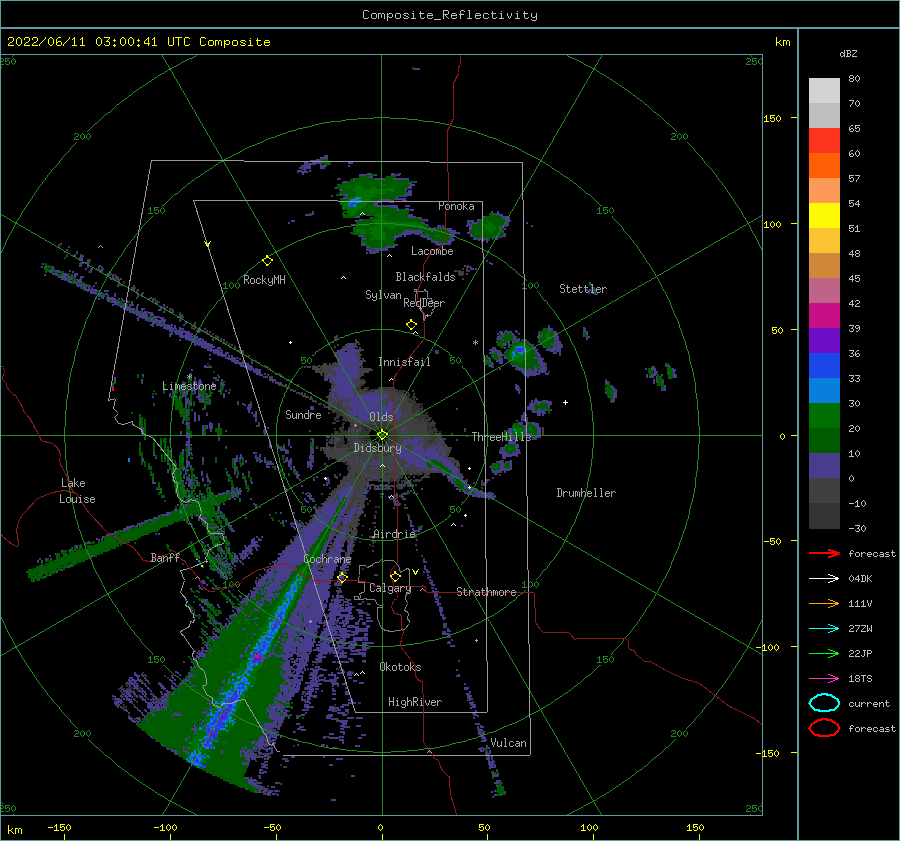900x841 pixels.
Task: Click the blue storm cell core near ThreeHills
Action: pos(519,350)
